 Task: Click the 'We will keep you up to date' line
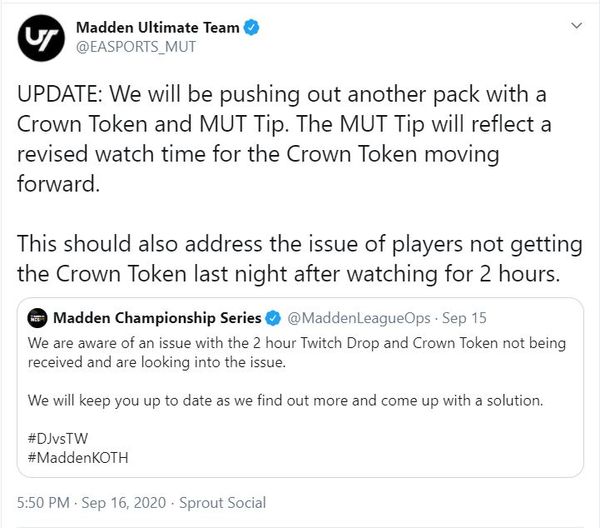(x=285, y=401)
